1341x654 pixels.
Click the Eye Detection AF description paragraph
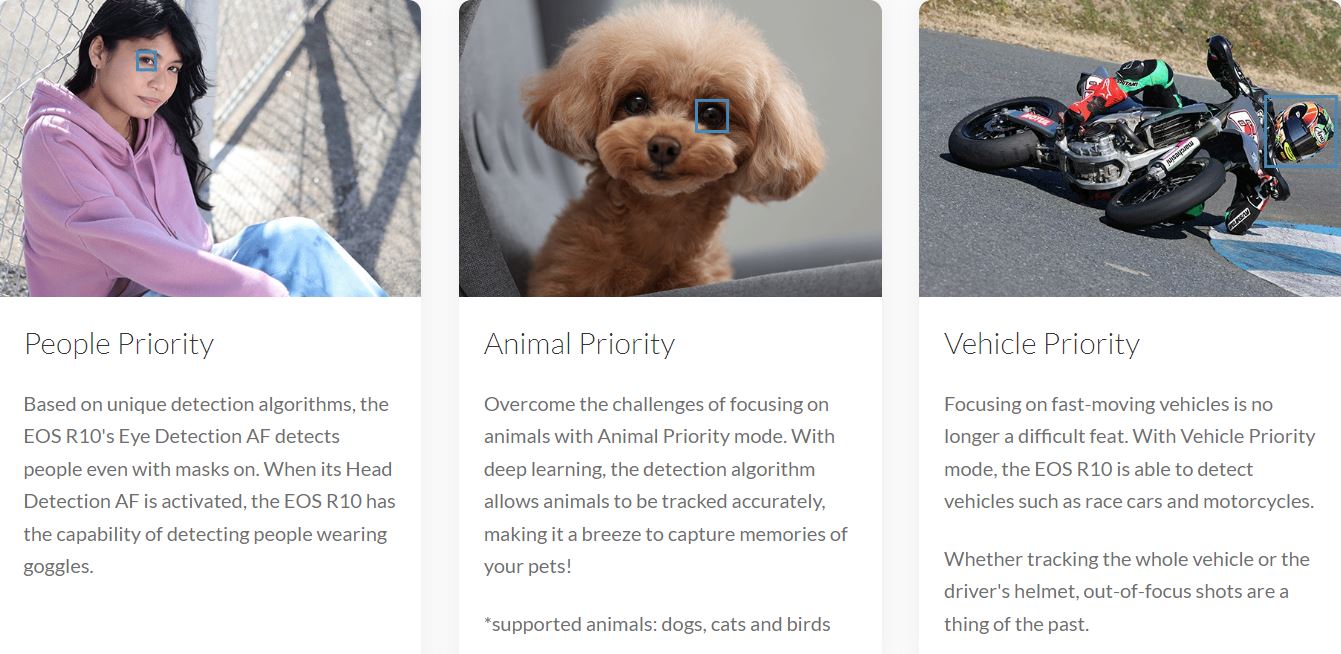coord(208,485)
